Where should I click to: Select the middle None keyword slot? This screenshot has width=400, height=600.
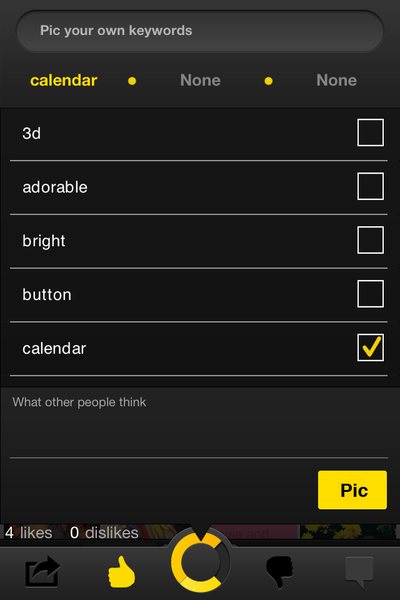tap(200, 80)
